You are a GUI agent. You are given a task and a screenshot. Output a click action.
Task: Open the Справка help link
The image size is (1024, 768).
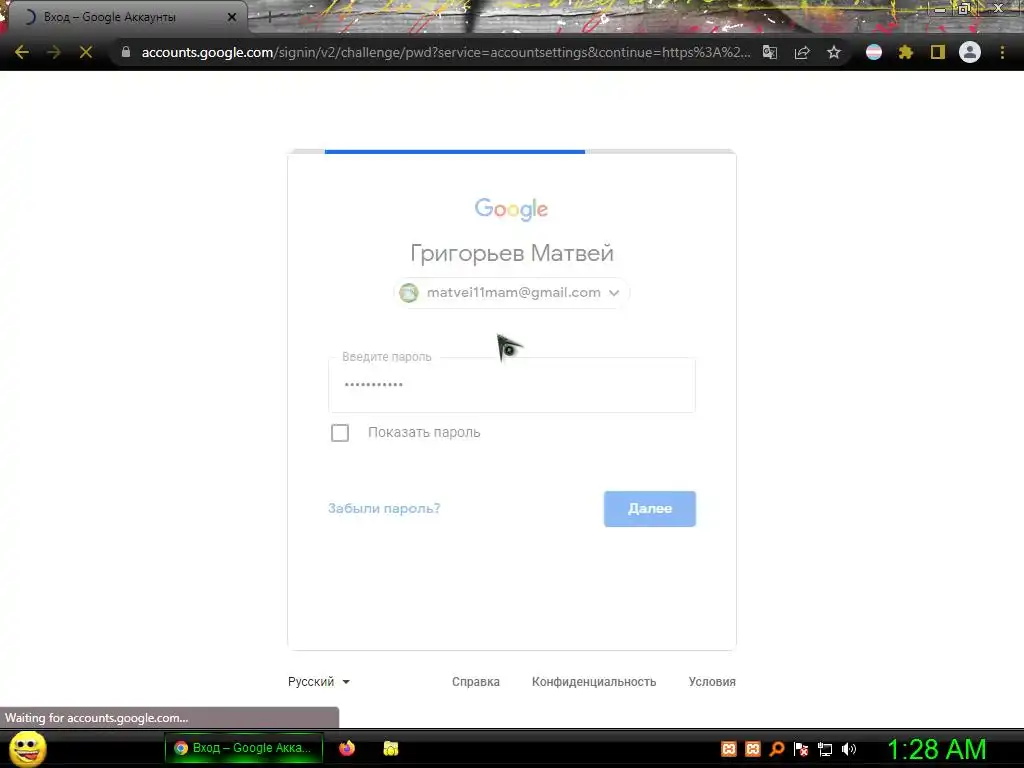coord(475,682)
